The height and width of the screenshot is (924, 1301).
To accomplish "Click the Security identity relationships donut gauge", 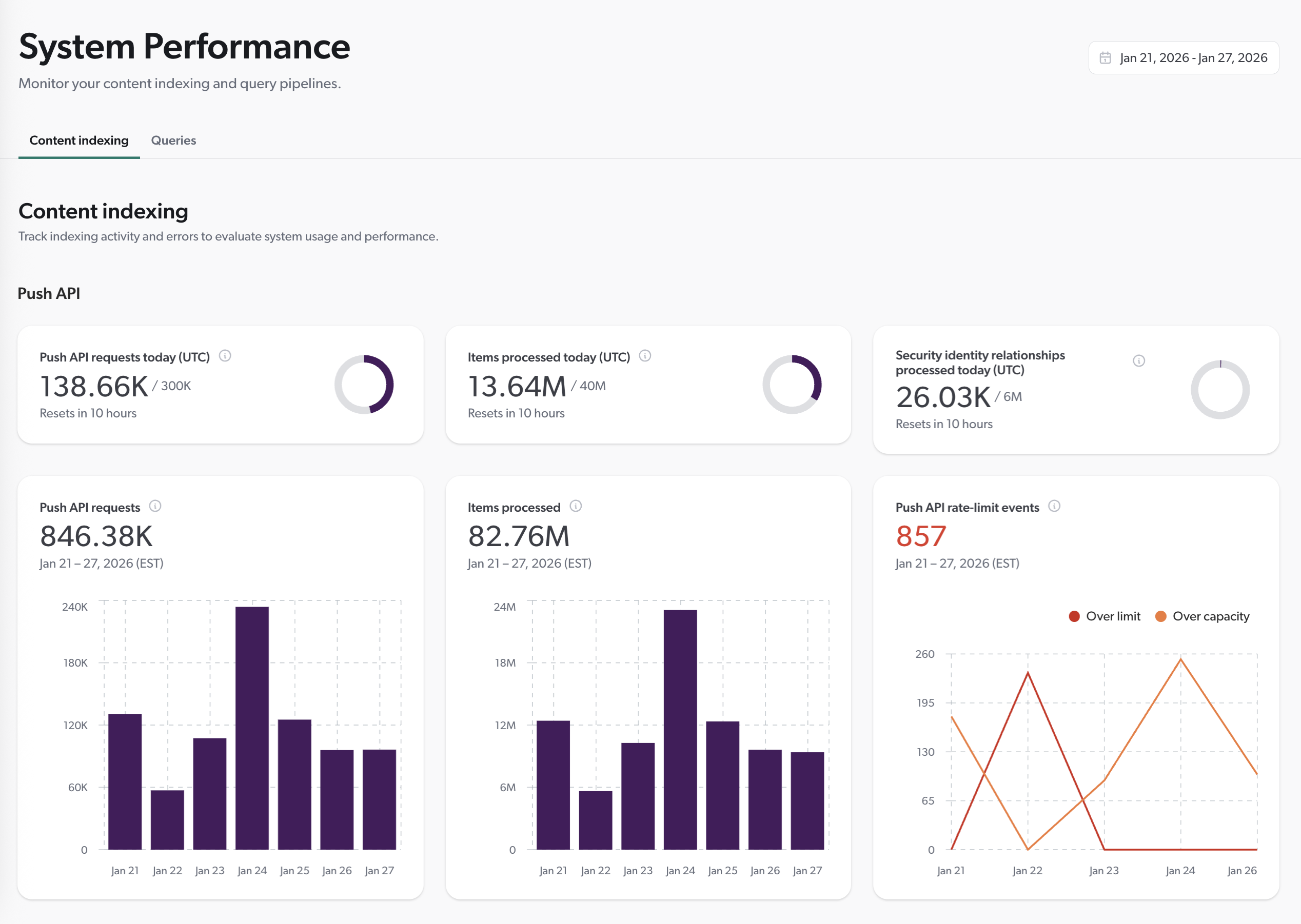I will pos(1218,389).
